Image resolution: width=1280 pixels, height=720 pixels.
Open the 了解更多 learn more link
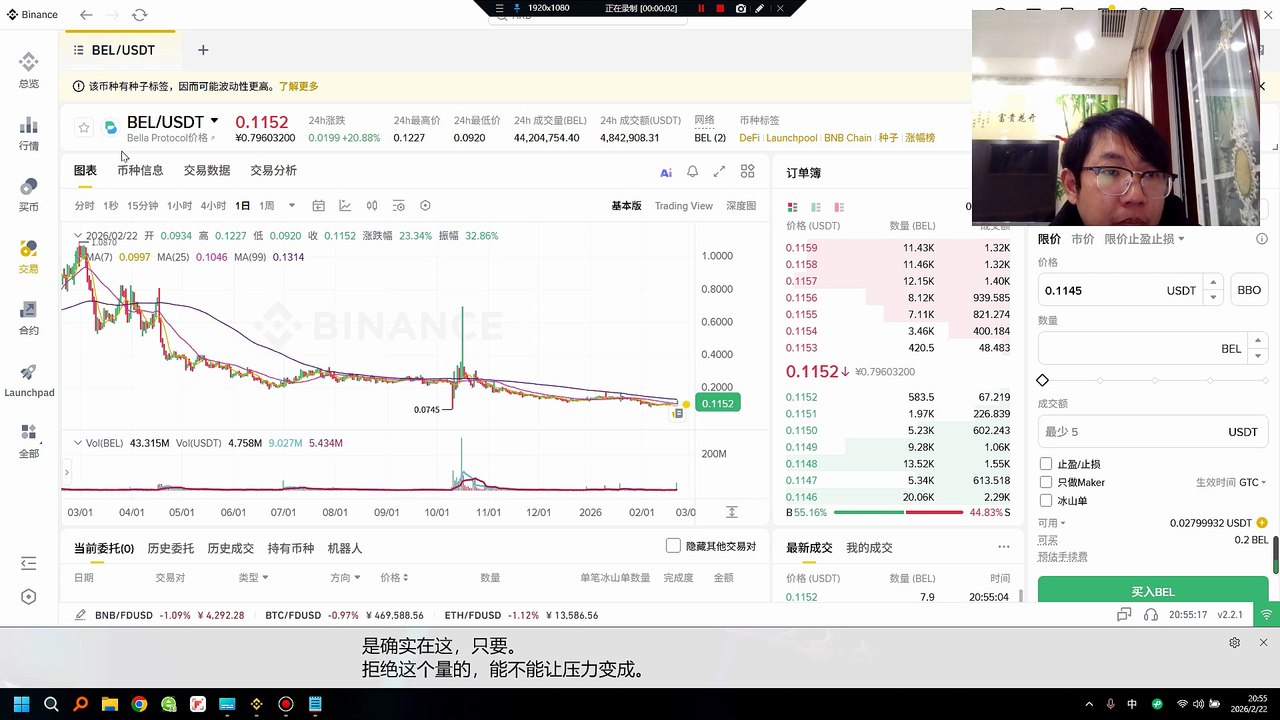(x=298, y=87)
